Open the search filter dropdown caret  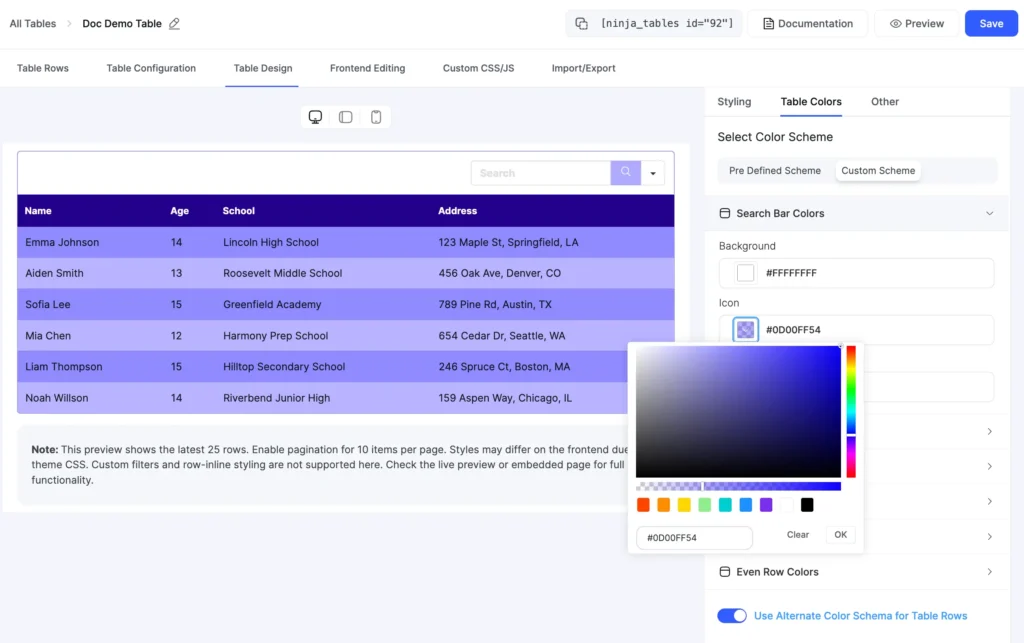[x=652, y=173]
